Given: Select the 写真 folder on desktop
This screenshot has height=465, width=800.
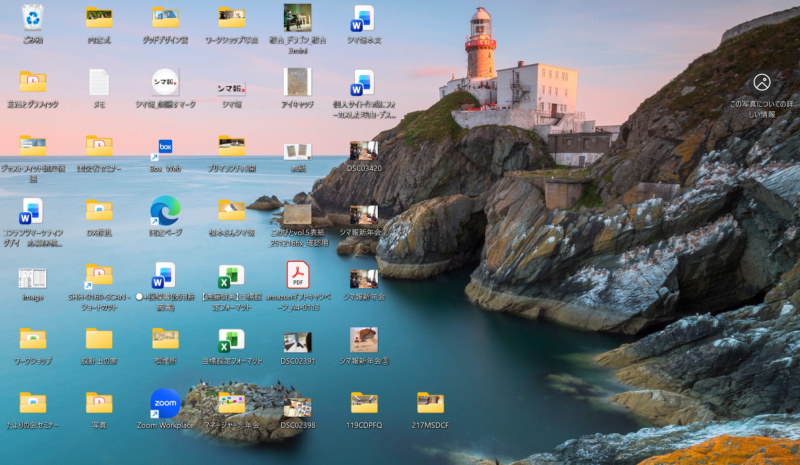Looking at the screenshot, I should [99, 403].
